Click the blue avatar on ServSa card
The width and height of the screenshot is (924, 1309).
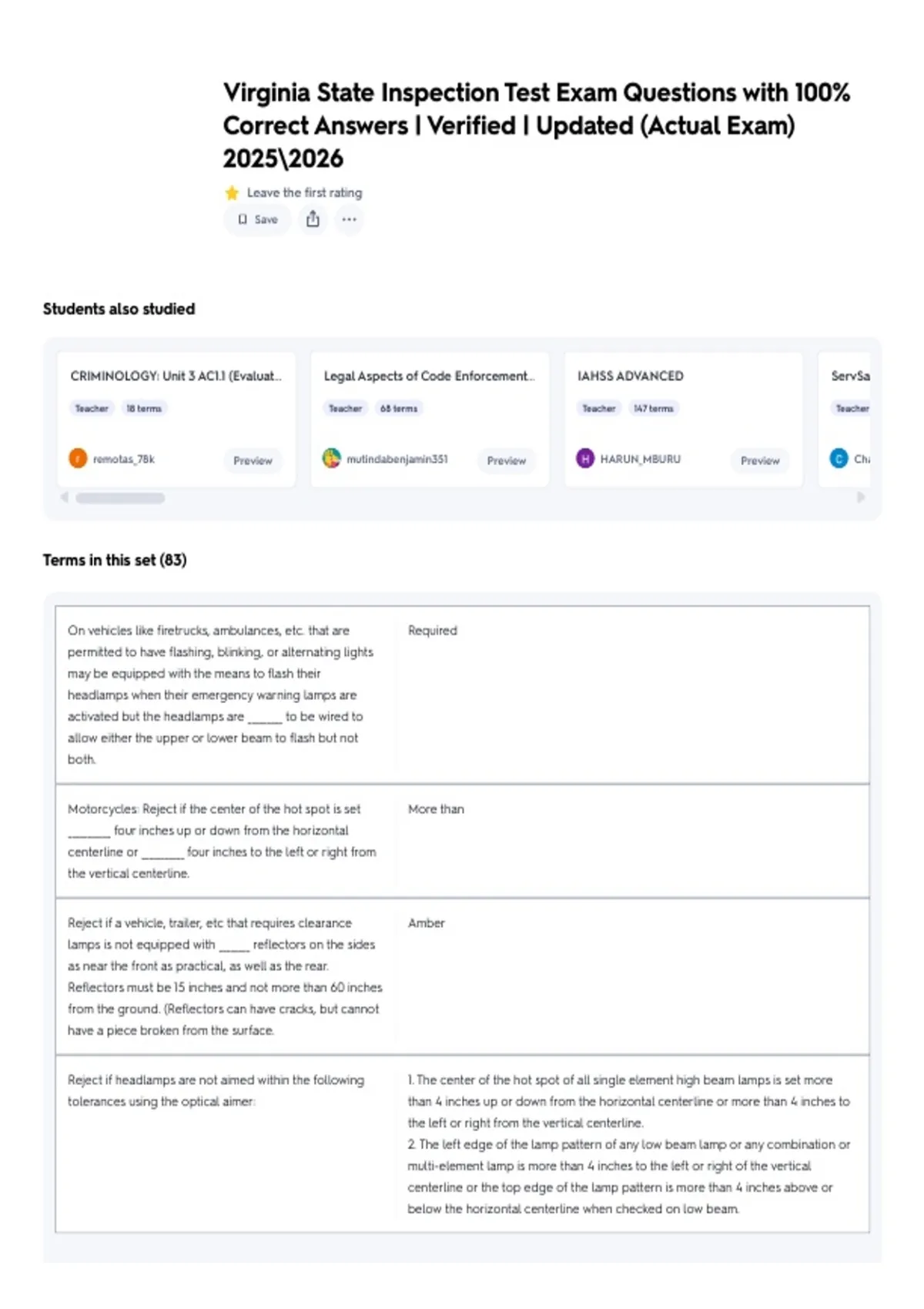pos(839,459)
